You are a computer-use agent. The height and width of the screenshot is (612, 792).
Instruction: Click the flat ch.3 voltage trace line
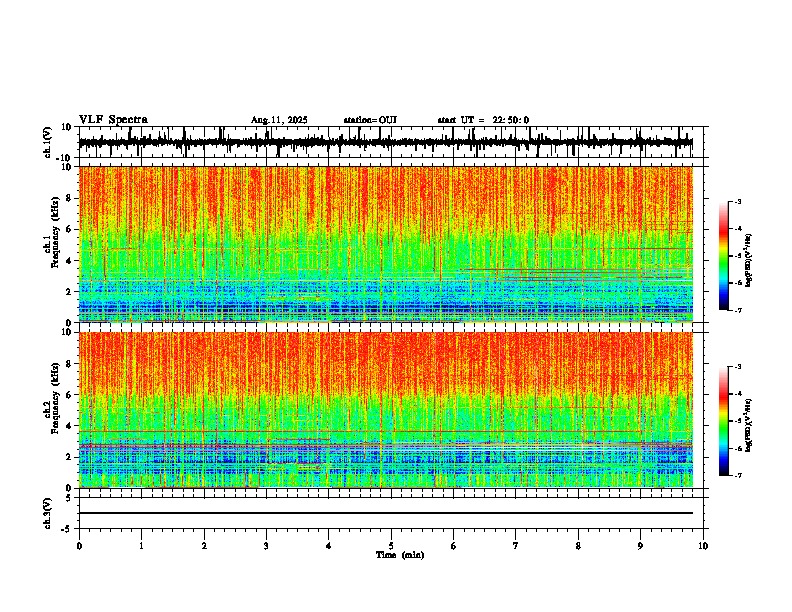tap(386, 513)
